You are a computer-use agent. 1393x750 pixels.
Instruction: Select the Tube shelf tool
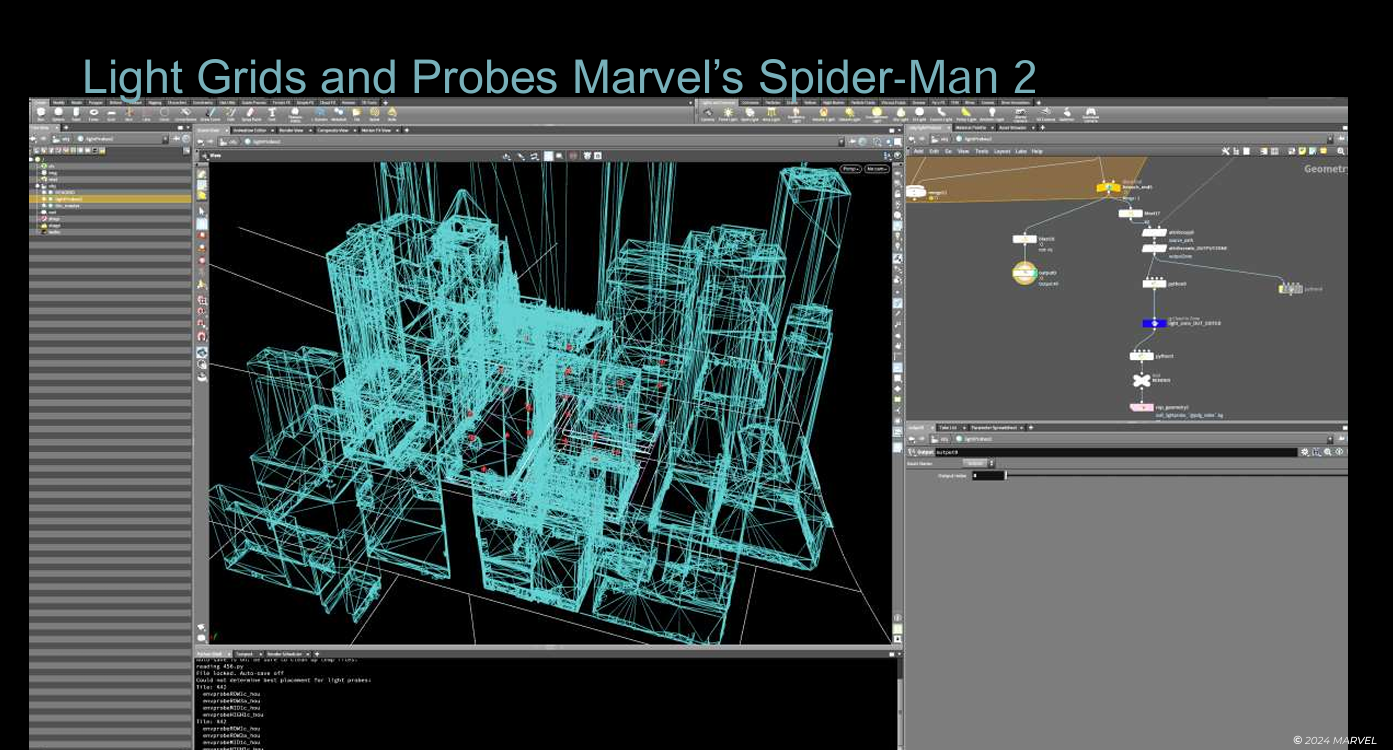click(76, 112)
